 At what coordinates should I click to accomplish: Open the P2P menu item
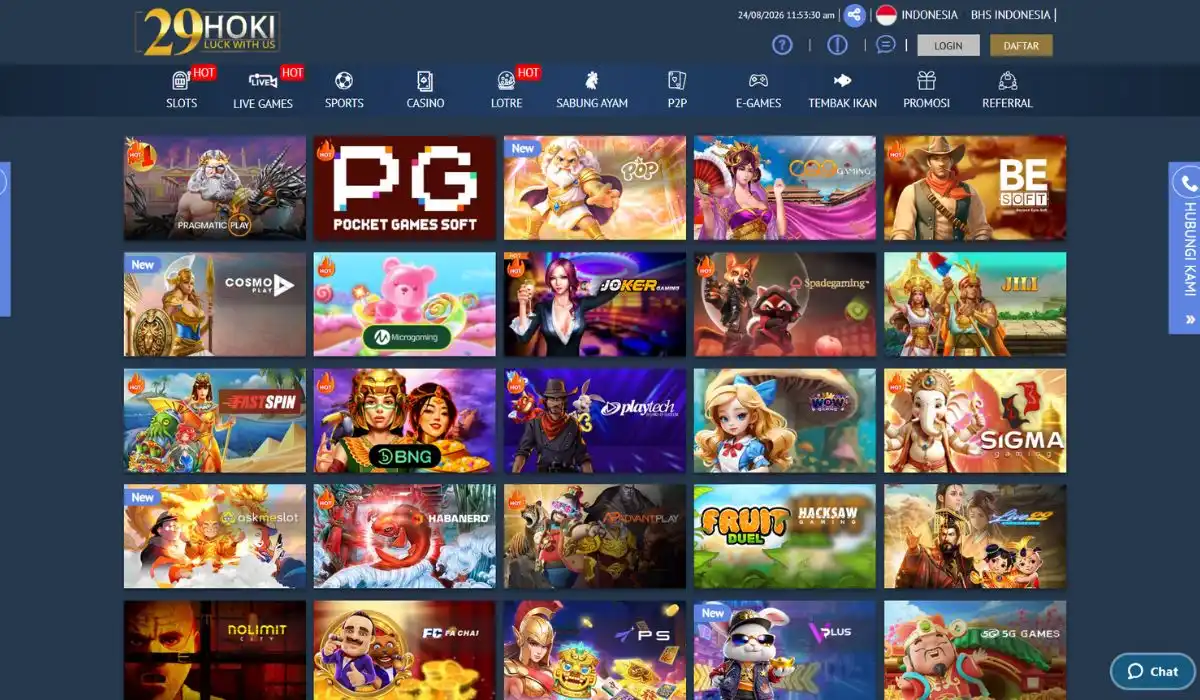(x=677, y=90)
